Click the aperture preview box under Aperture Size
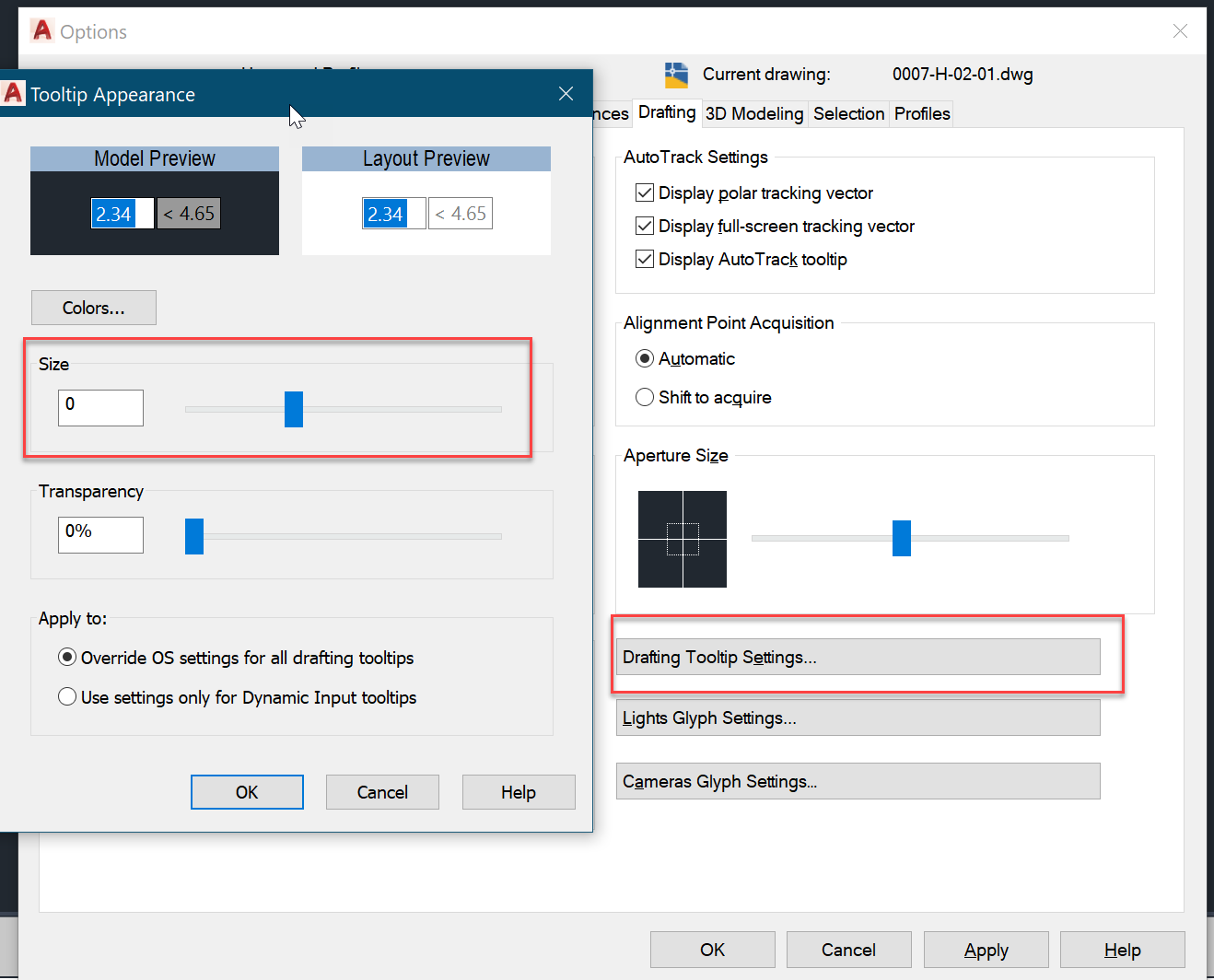The height and width of the screenshot is (980, 1214). [x=682, y=539]
